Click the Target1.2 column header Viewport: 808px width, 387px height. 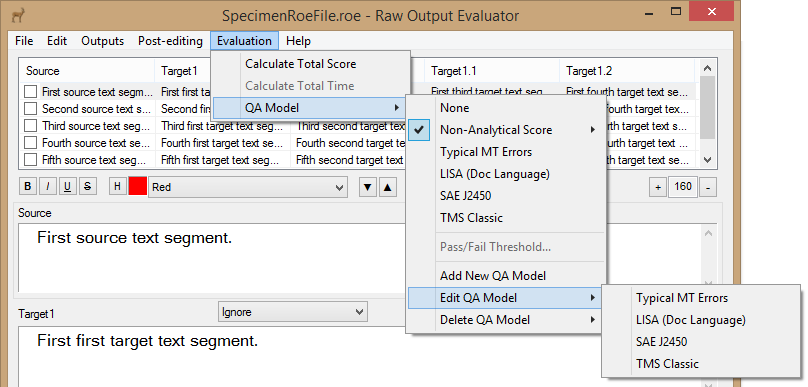pyautogui.click(x=627, y=71)
